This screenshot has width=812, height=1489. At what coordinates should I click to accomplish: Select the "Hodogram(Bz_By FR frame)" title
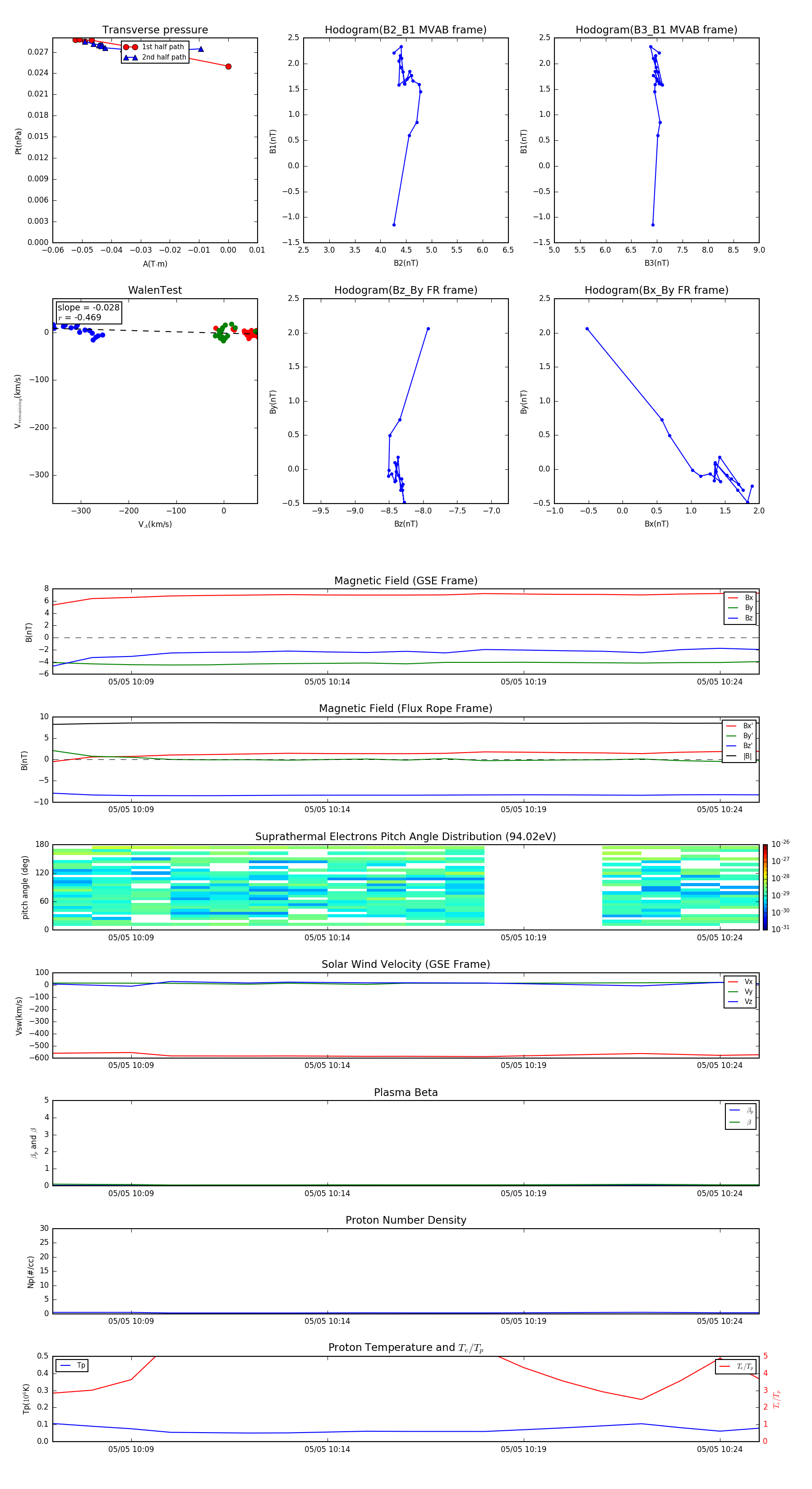[406, 290]
